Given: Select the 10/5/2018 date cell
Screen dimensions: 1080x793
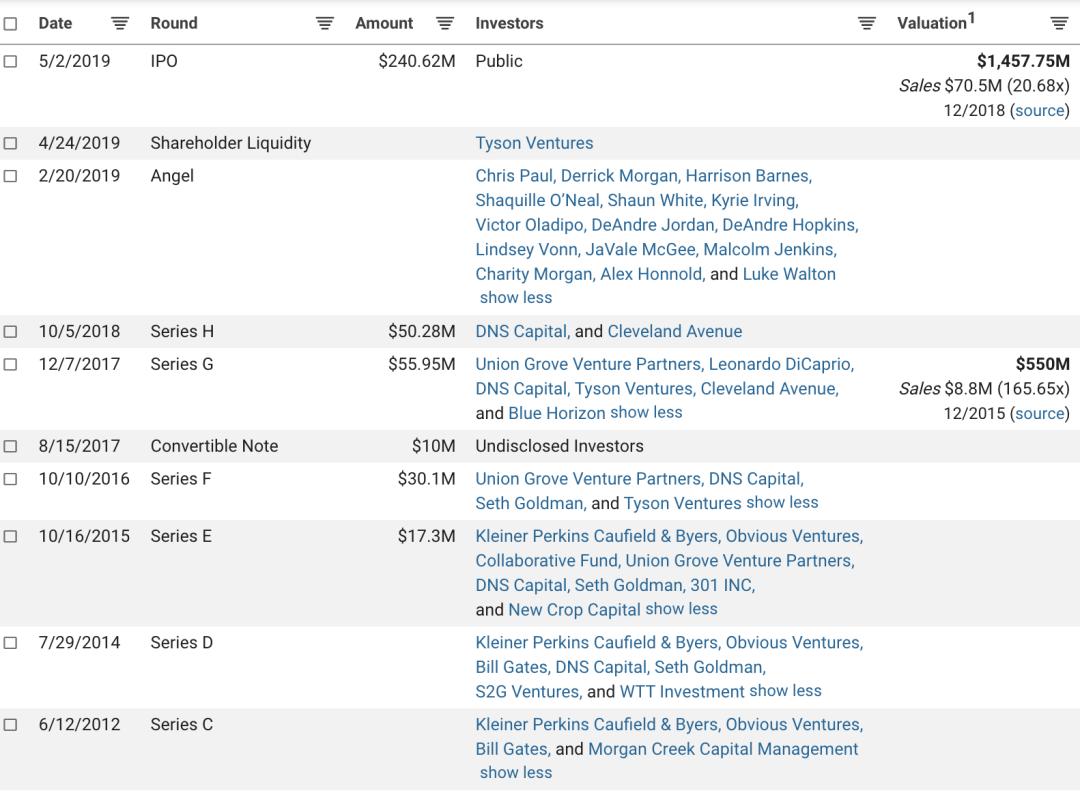Looking at the screenshot, I should pyautogui.click(x=79, y=331).
